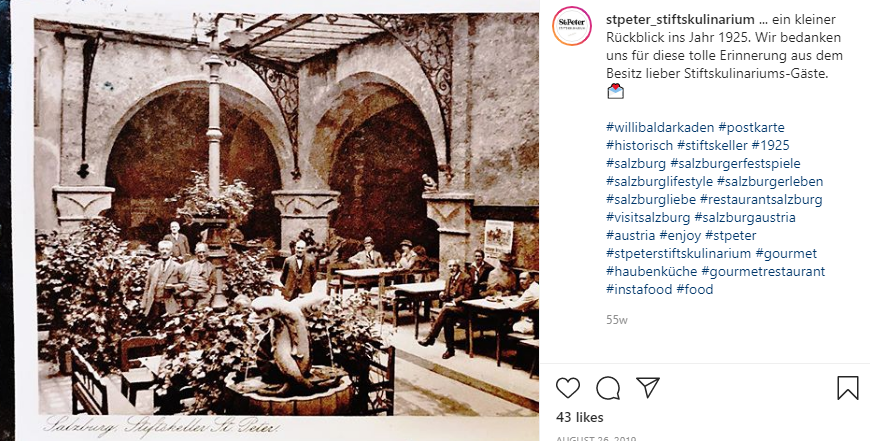The image size is (870, 441).
Task: Open the #haubenküche hashtag
Action: [651, 271]
